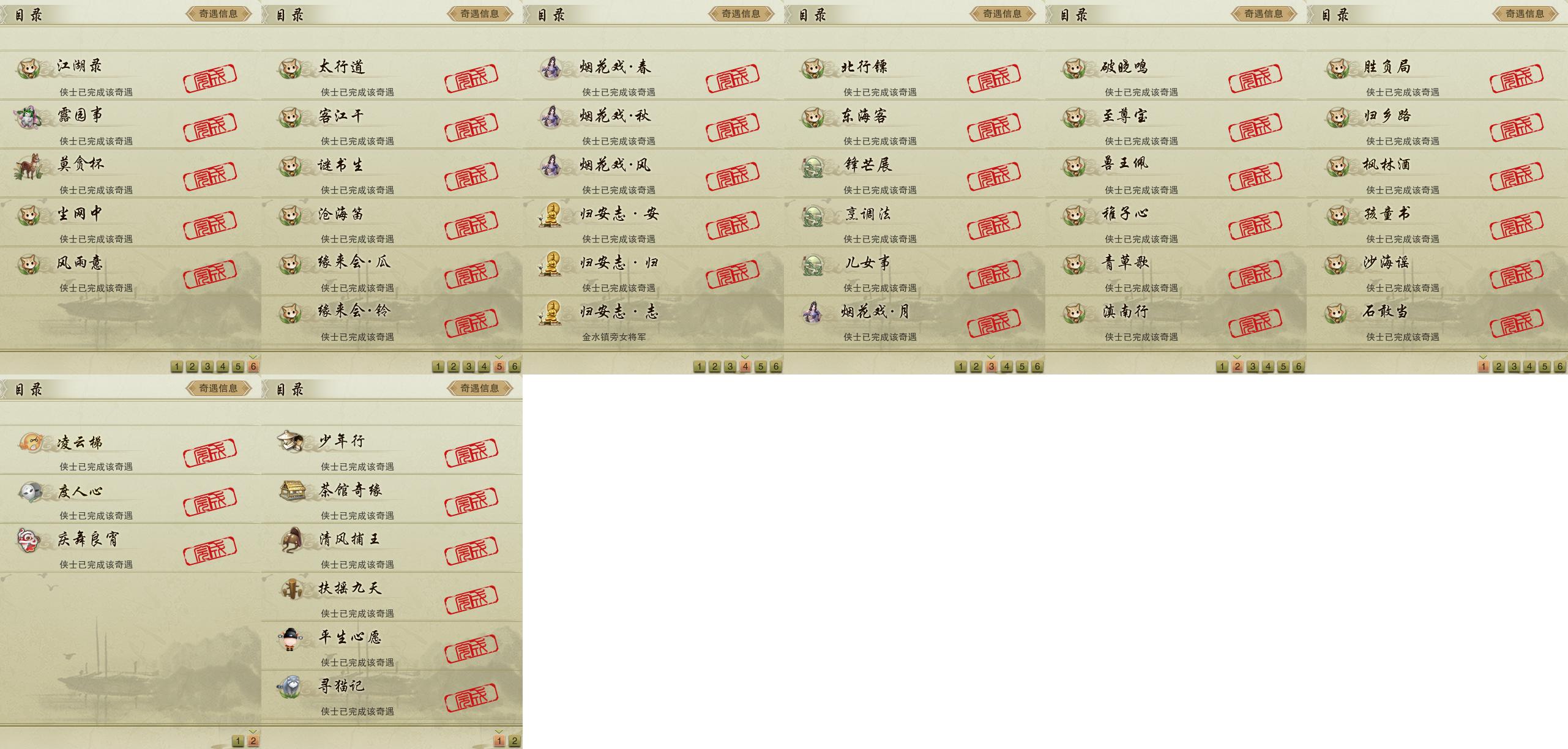Screen dimensions: 1568x749
Task: Select the cat icon beside 寻猫记
Action: coord(289,687)
